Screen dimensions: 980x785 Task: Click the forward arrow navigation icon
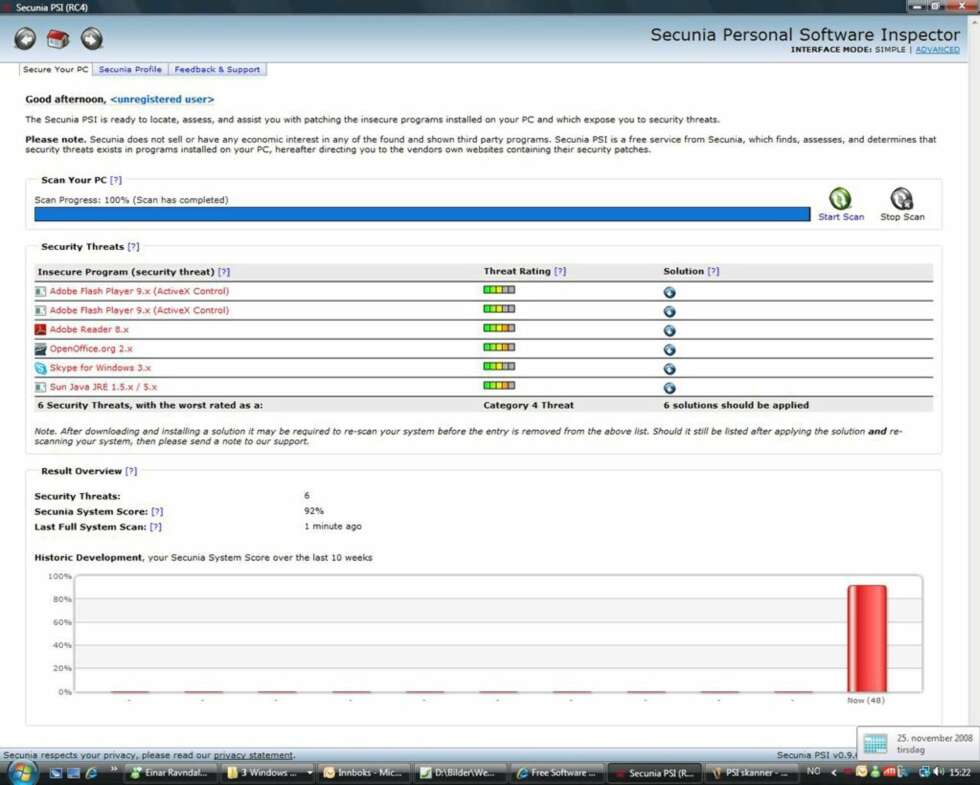pos(91,39)
